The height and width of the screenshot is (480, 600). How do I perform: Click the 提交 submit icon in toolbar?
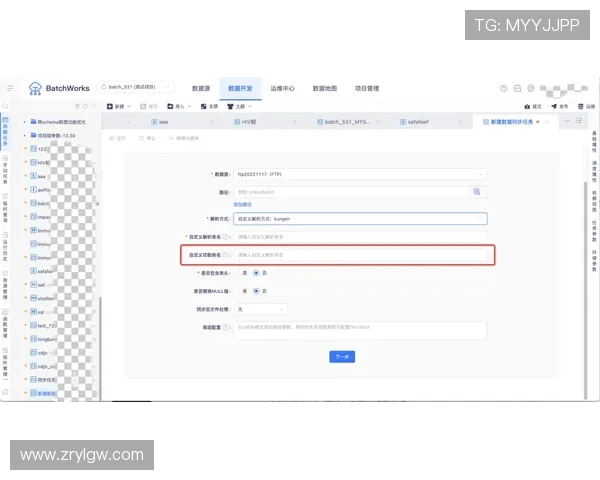point(527,106)
